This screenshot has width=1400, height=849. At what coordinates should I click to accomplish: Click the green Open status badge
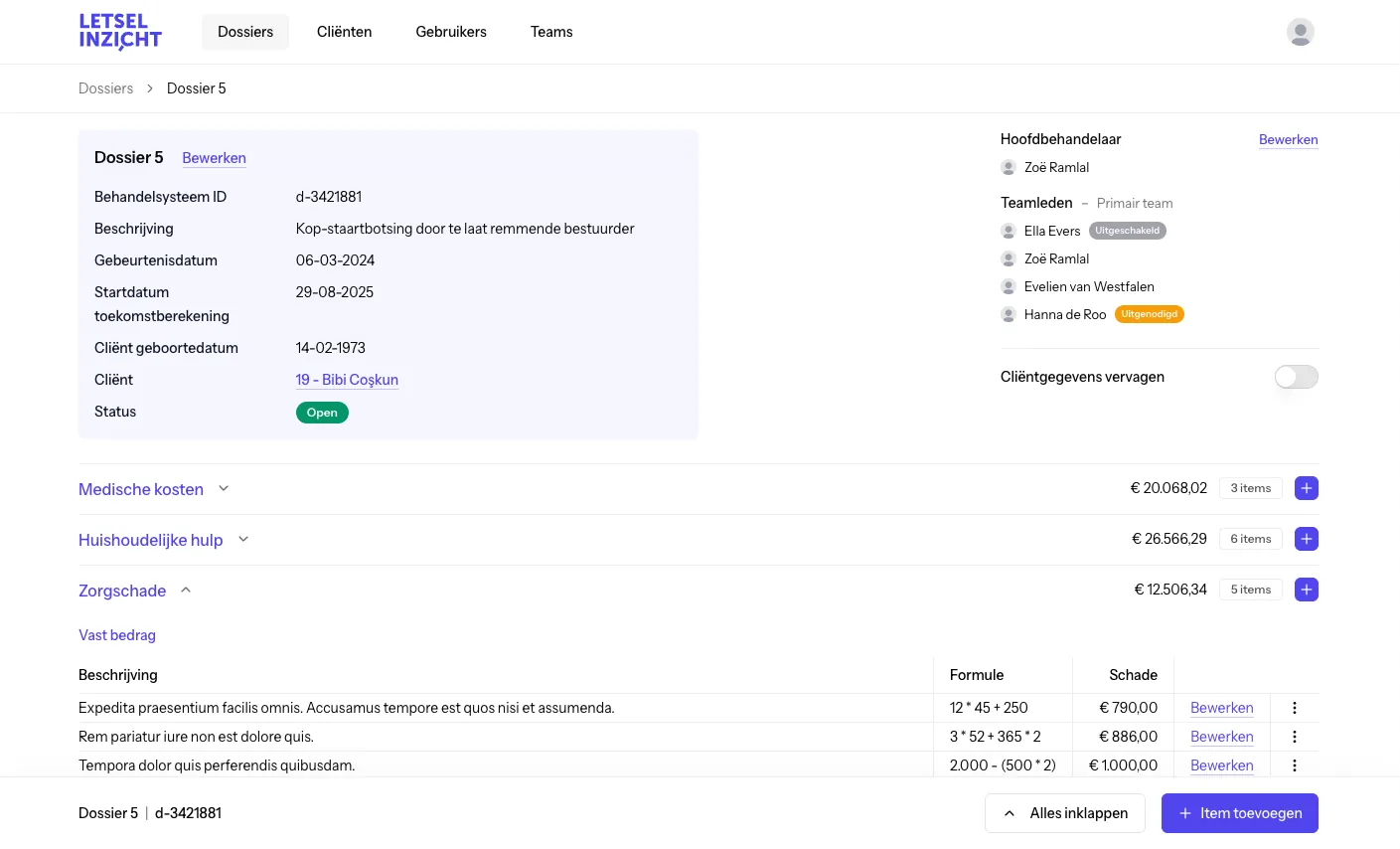pyautogui.click(x=322, y=413)
